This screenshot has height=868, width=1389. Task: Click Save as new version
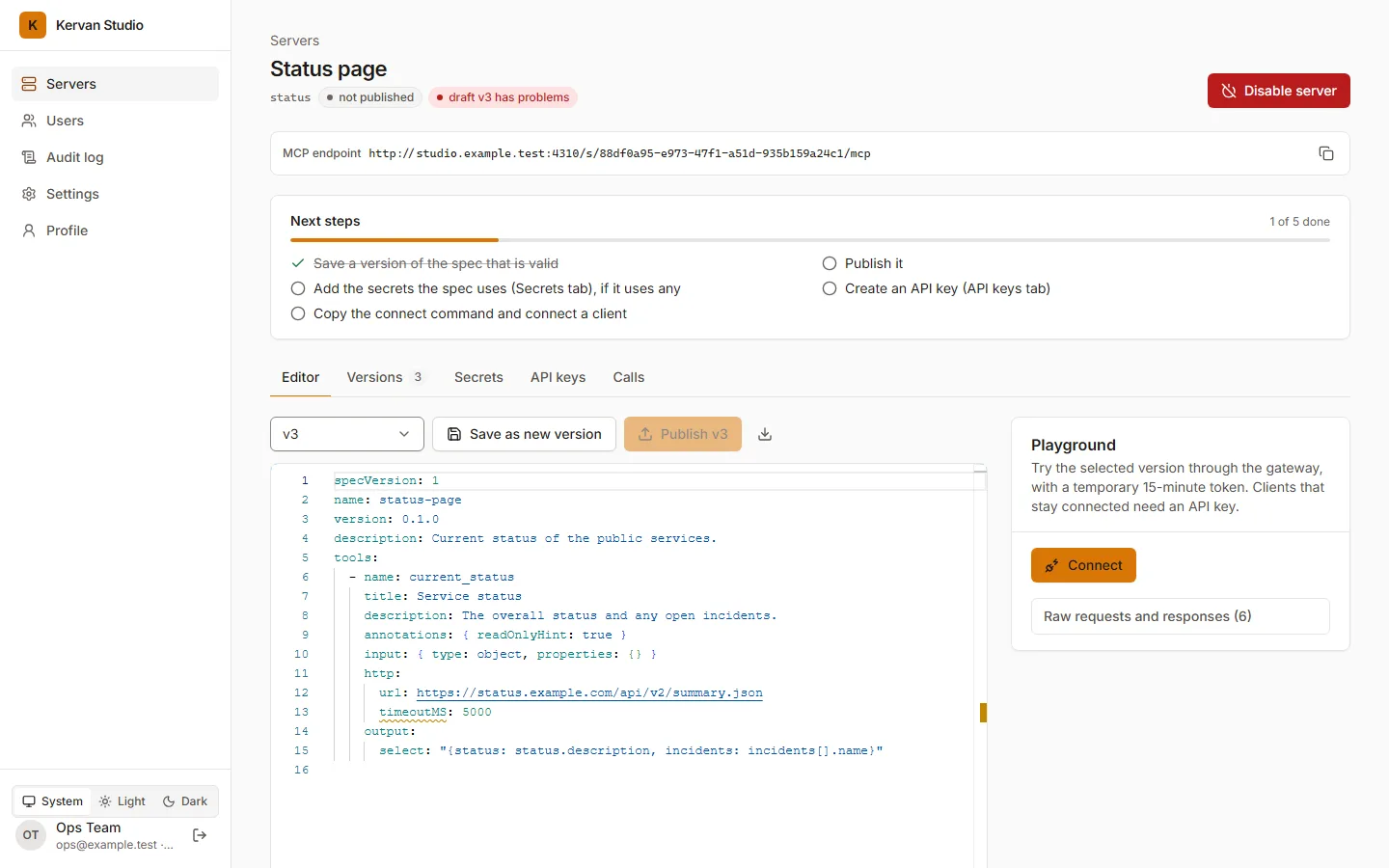pos(524,434)
